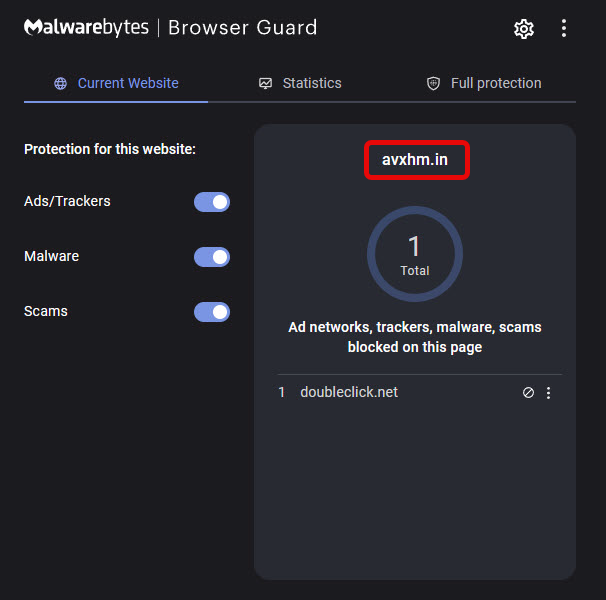
Task: Click the blocked icon beside doubleclick.net
Action: point(528,392)
